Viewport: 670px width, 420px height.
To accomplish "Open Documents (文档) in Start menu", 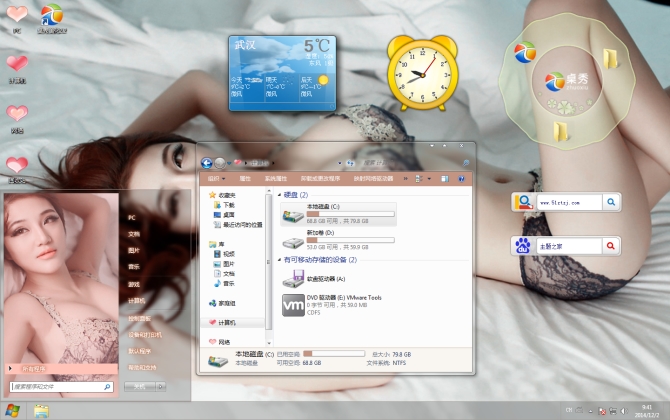I will 134,234.
